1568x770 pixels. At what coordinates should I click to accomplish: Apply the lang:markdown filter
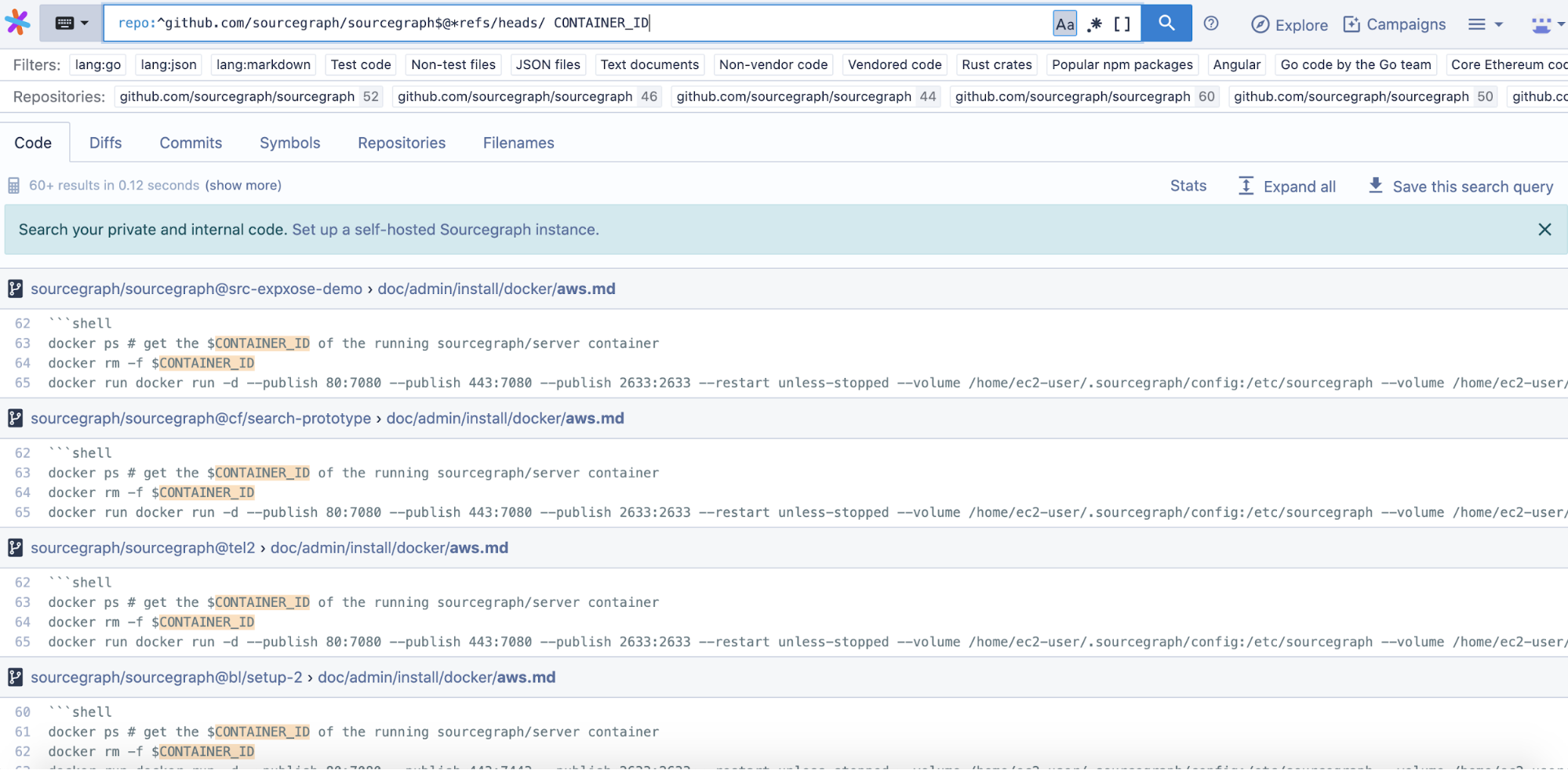(264, 65)
